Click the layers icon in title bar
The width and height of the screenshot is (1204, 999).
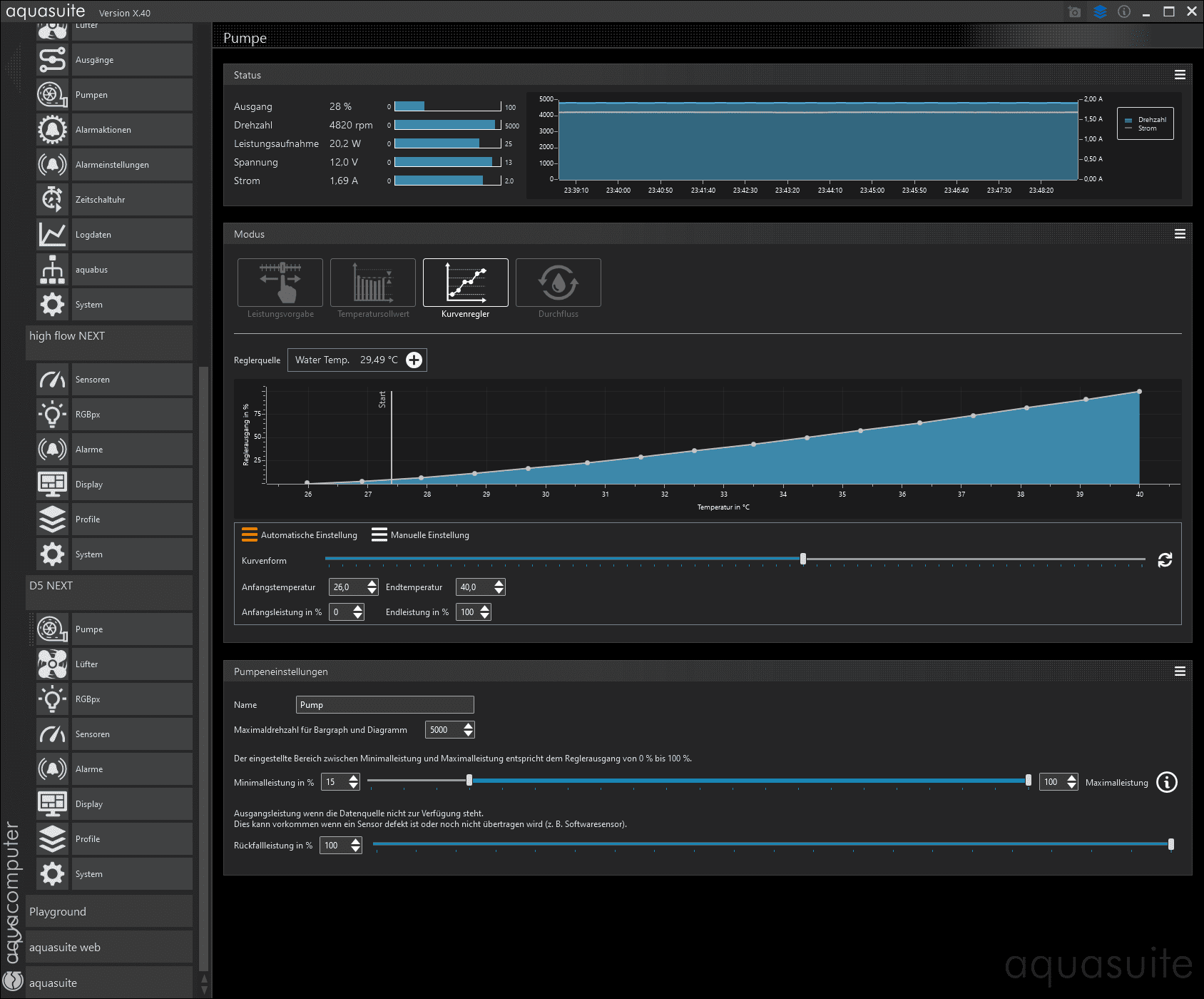pos(1100,11)
